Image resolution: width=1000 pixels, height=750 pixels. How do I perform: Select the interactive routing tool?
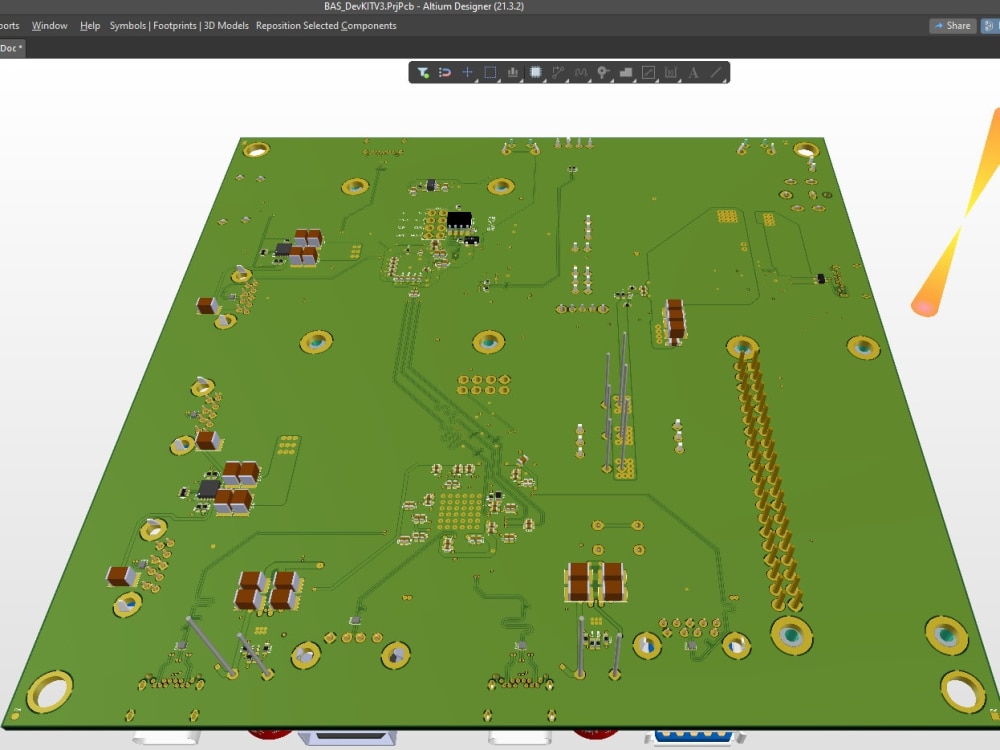pyautogui.click(x=557, y=71)
